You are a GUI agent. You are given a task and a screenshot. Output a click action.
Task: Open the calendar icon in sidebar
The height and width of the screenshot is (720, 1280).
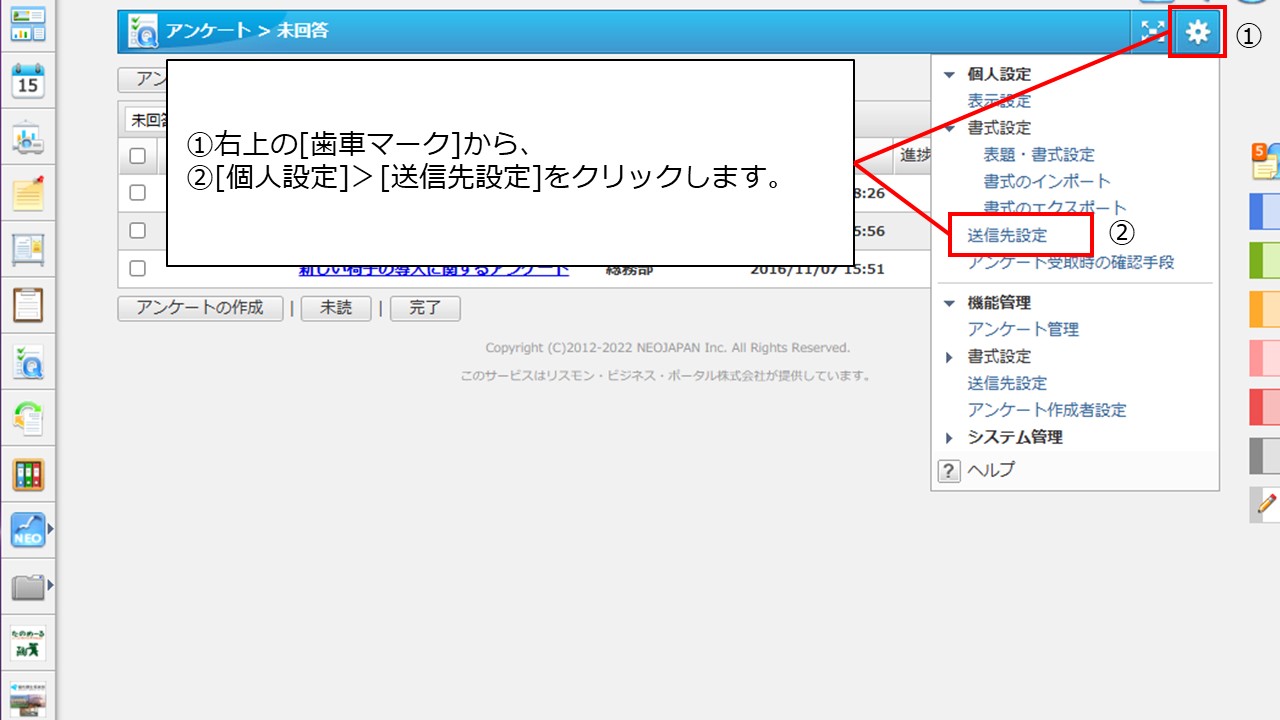(x=28, y=82)
